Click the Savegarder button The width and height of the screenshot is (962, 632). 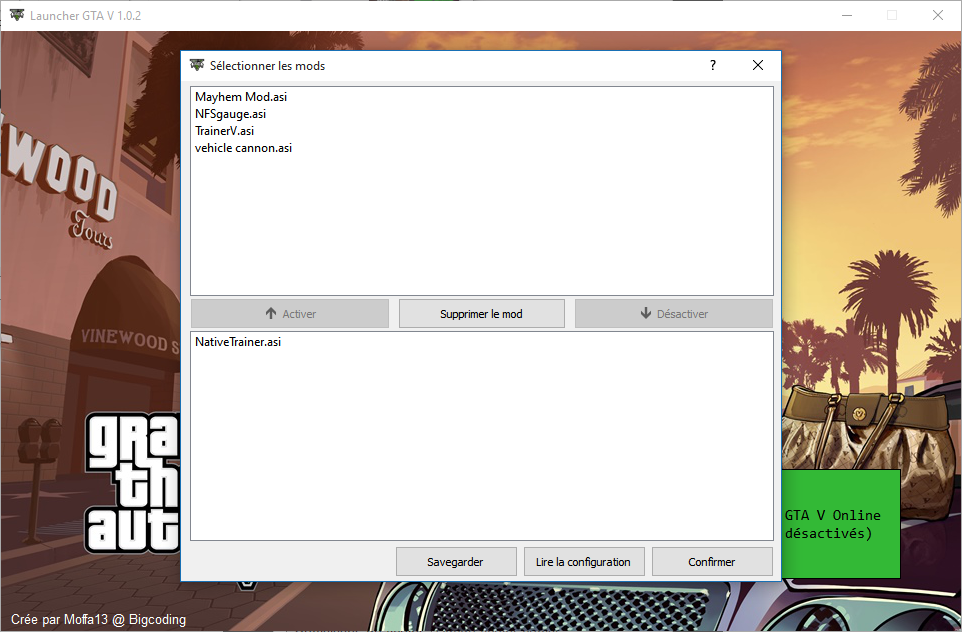456,562
